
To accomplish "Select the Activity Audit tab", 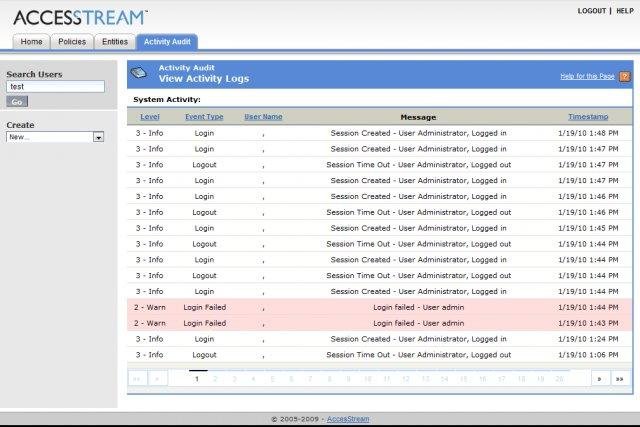I will pos(167,42).
